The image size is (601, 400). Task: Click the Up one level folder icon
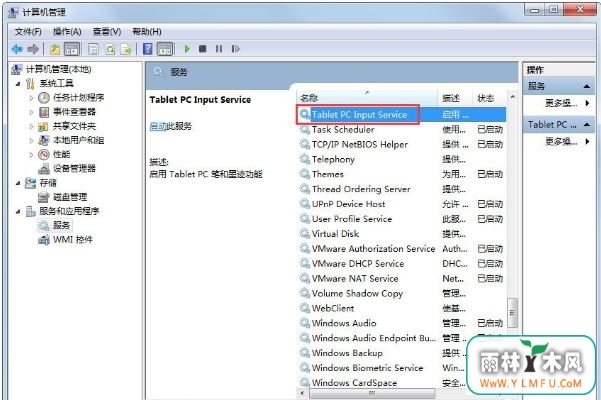[55, 49]
